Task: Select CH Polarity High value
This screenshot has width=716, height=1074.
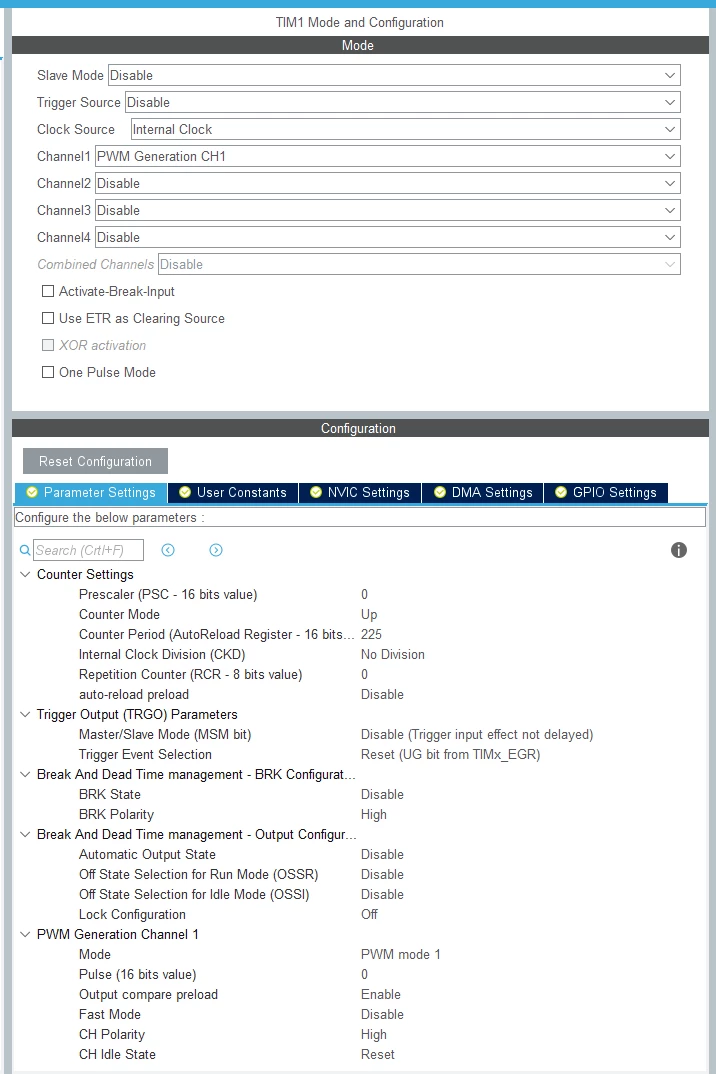Action: 373,1034
